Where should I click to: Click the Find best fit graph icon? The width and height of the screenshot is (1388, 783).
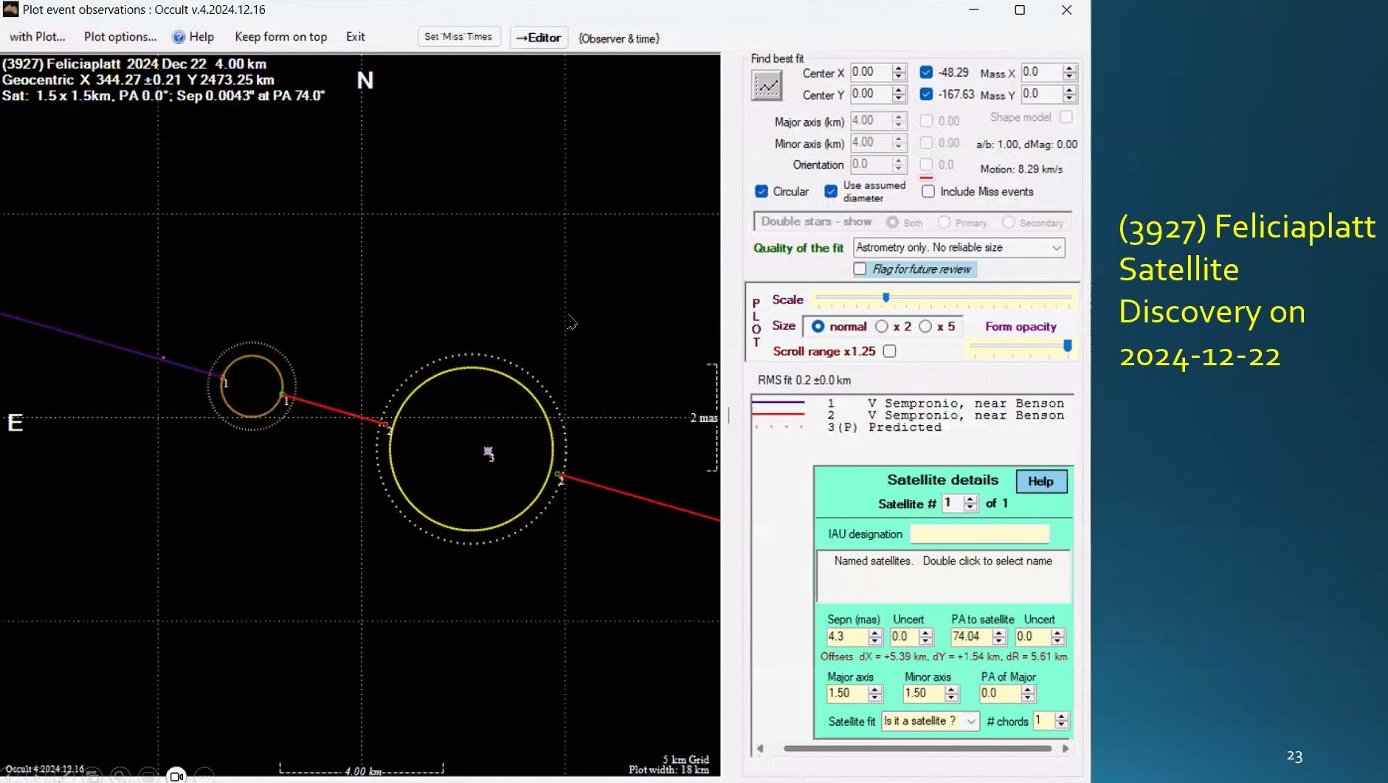tap(767, 86)
